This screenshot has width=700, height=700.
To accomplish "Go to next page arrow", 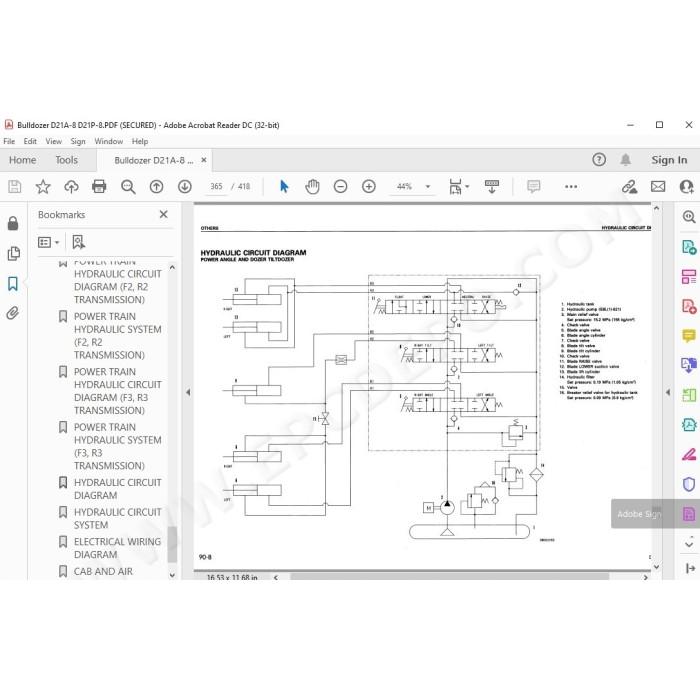I will [x=184, y=186].
